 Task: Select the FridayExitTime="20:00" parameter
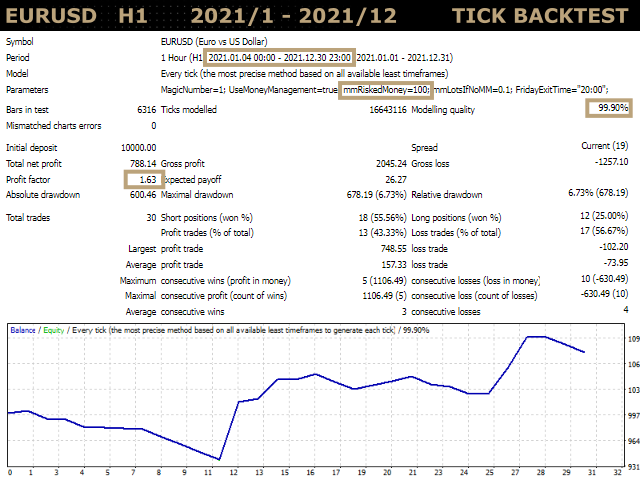tap(561, 90)
